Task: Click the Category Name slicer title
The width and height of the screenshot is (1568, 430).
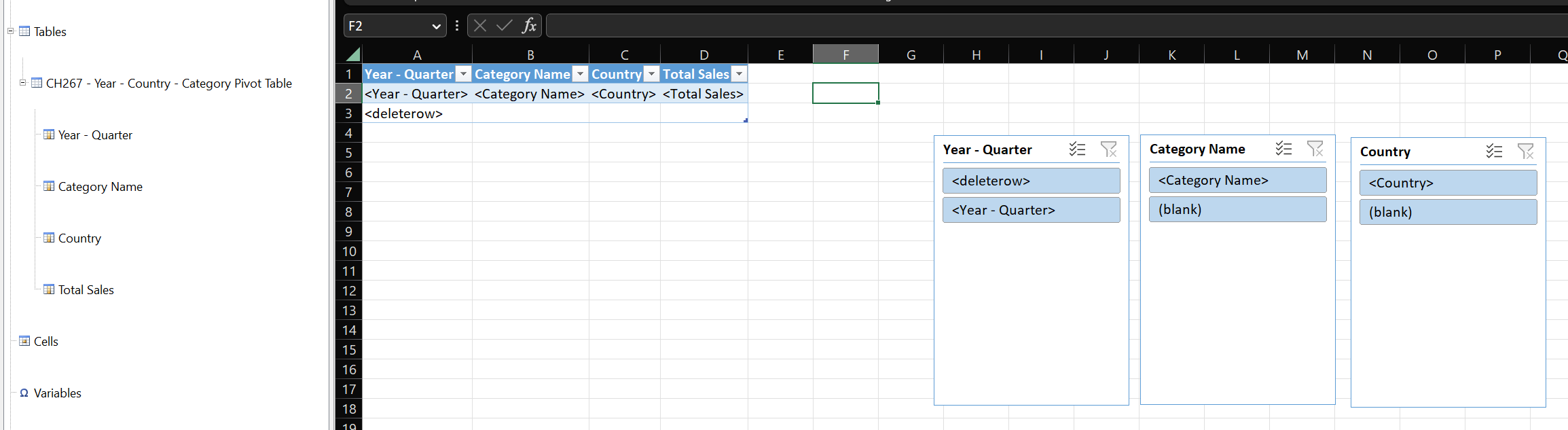Action: pyautogui.click(x=1197, y=149)
